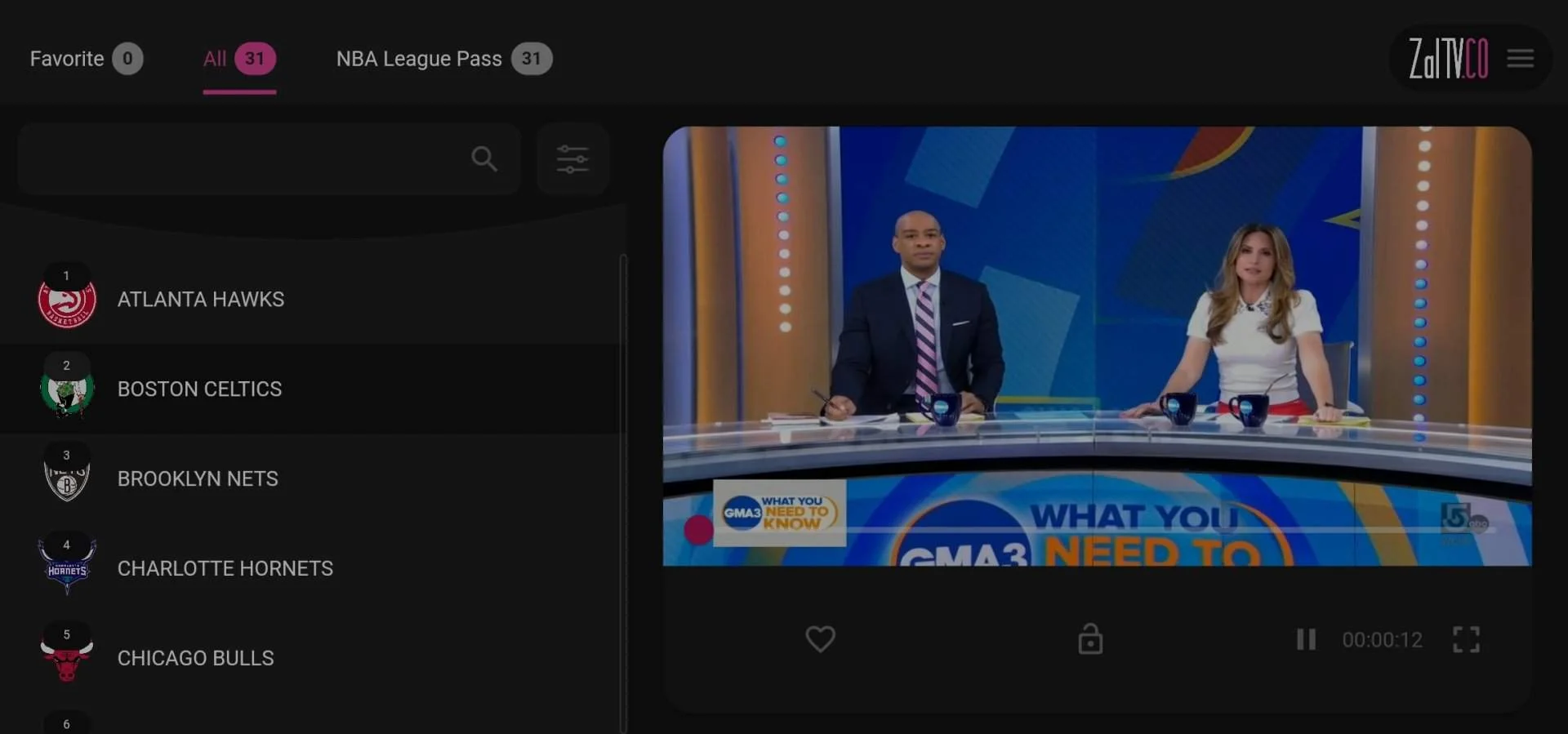Click the Atlanta Hawks team logo
1568x734 pixels.
[67, 300]
